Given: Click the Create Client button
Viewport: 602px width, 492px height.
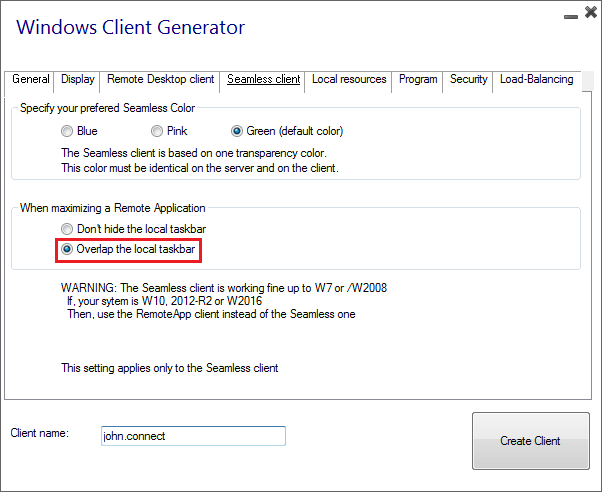Looking at the screenshot, I should click(531, 441).
